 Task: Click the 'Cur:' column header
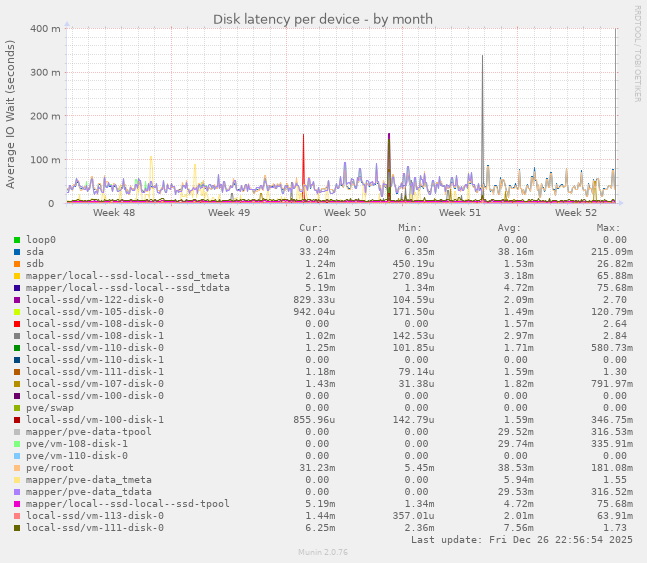coord(311,228)
